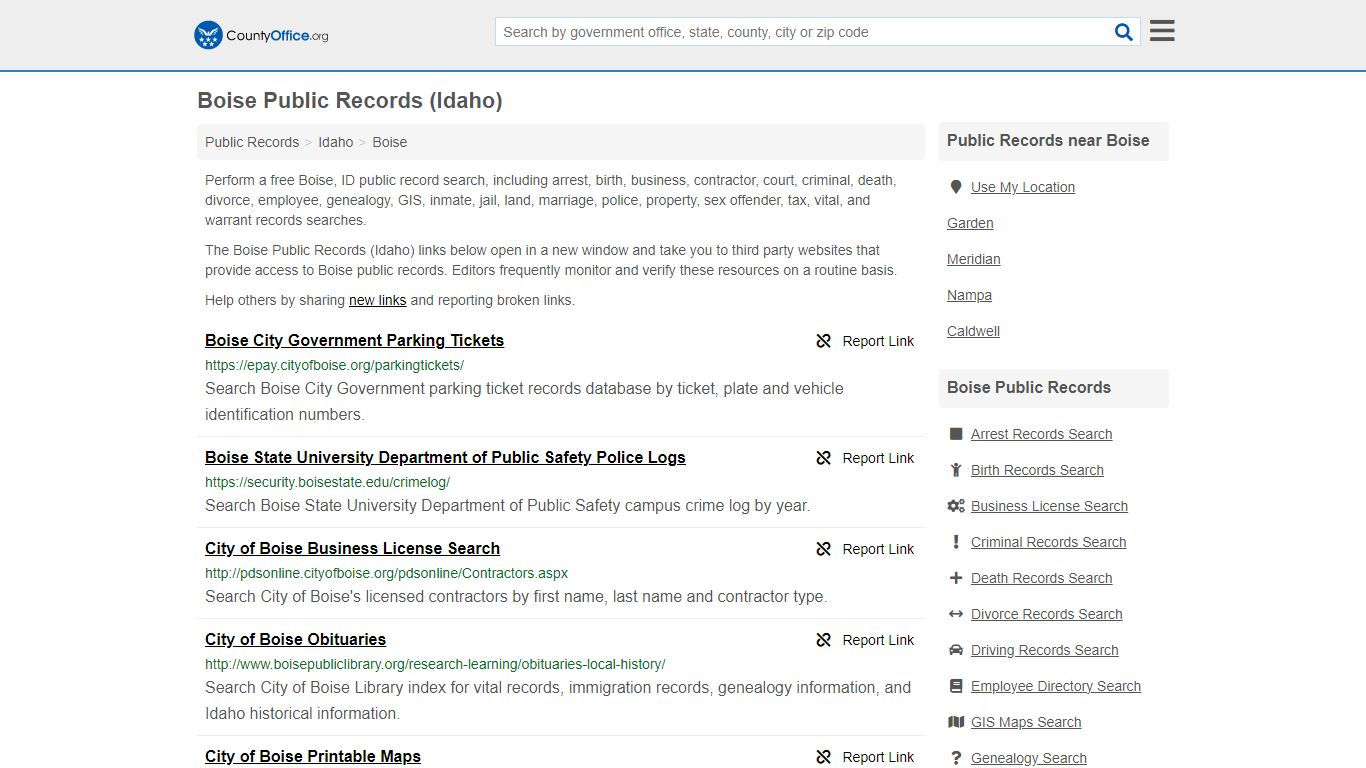Open Arrest Records Search
Viewport: 1366px width, 768px height.
(x=1041, y=434)
